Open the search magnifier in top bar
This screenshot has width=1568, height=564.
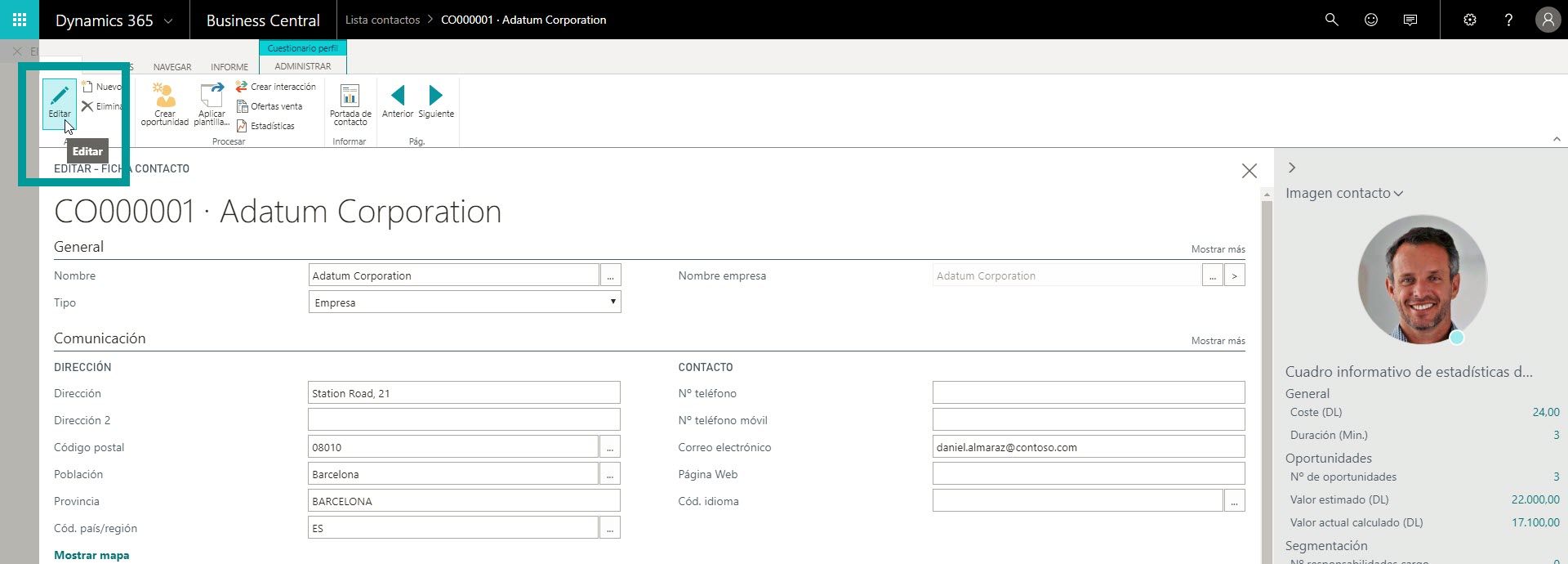(1331, 20)
